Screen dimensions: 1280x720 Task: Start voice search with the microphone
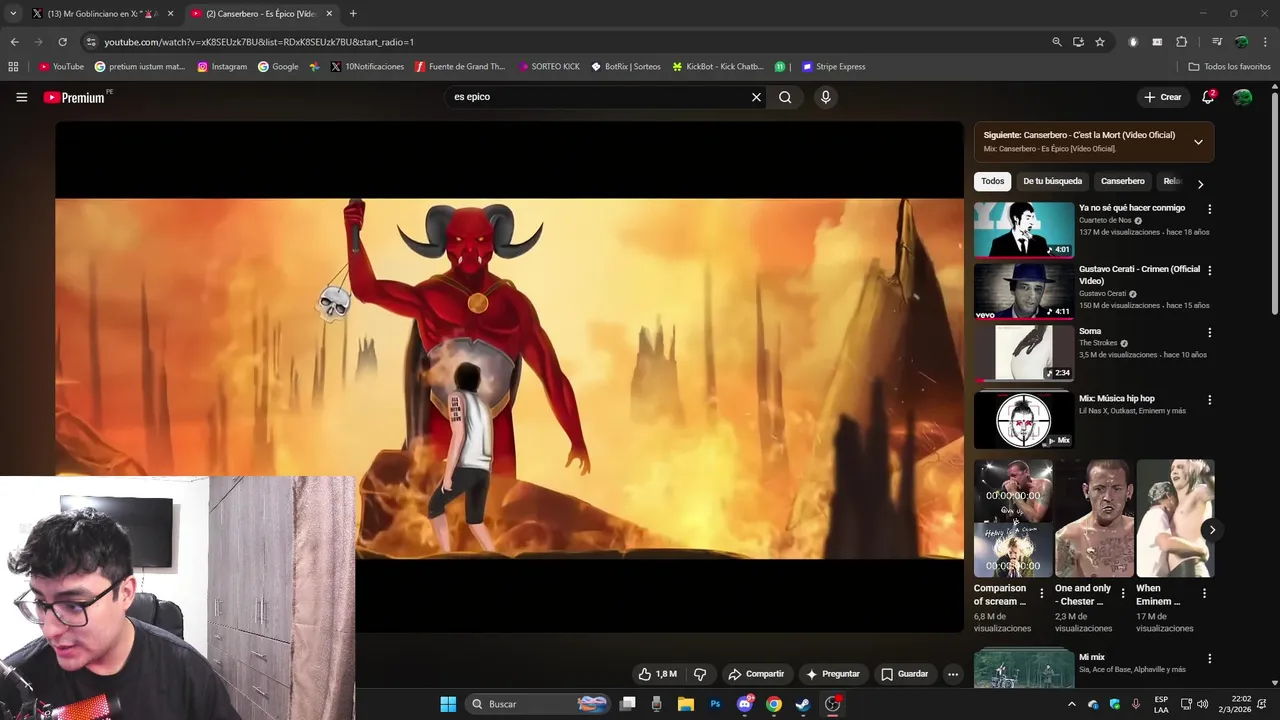point(825,97)
